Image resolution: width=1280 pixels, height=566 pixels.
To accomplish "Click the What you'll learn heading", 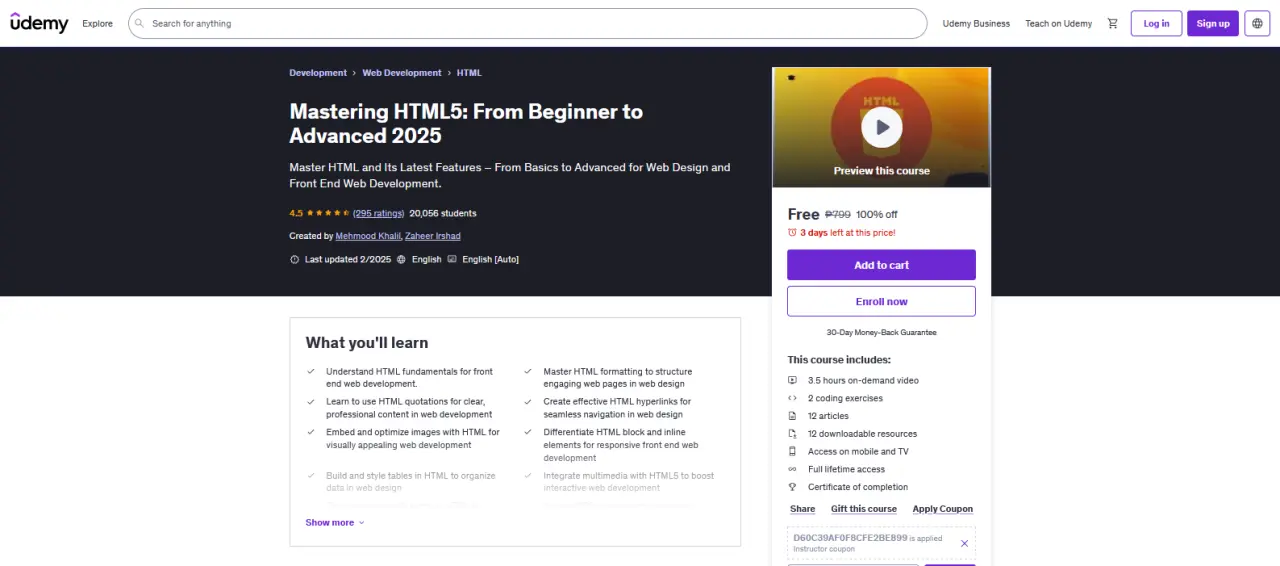I will pyautogui.click(x=367, y=343).
